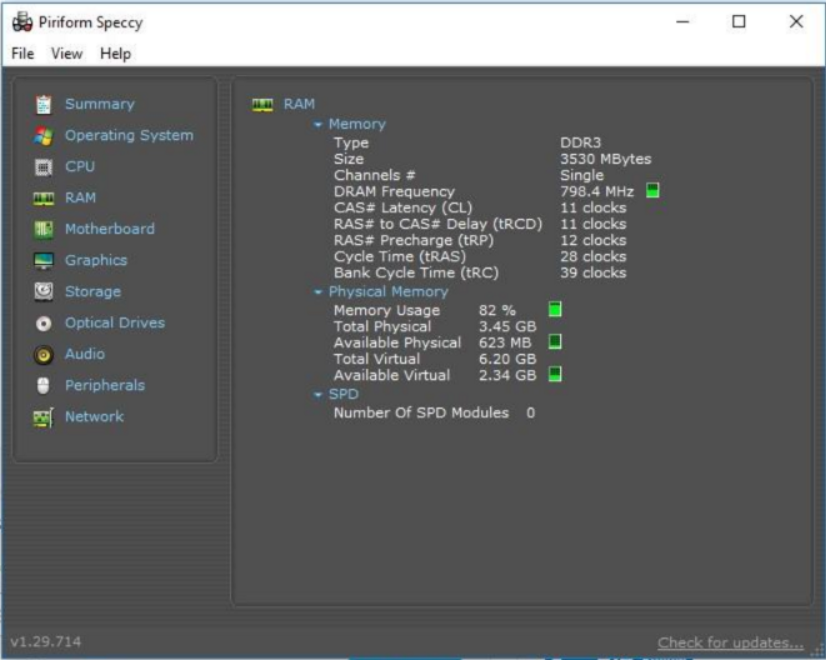Select the 82 % memory usage value

coord(497,310)
